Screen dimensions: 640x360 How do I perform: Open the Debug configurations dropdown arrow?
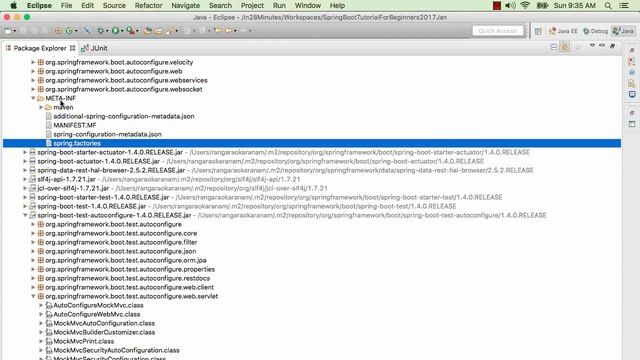click(107, 31)
